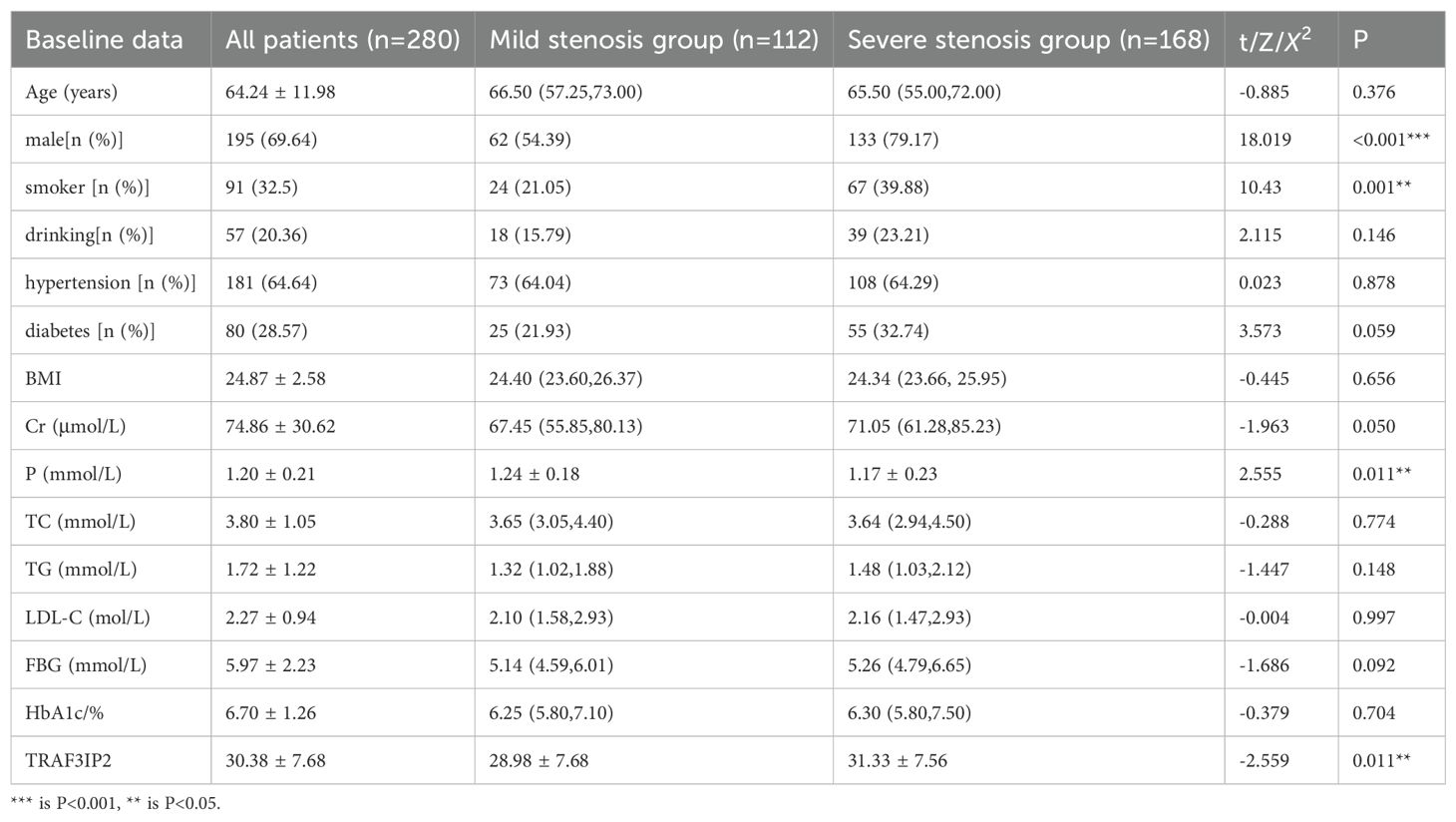Select the "195 (69.64)" cell
This screenshot has height=822, width=1456.
click(x=271, y=140)
